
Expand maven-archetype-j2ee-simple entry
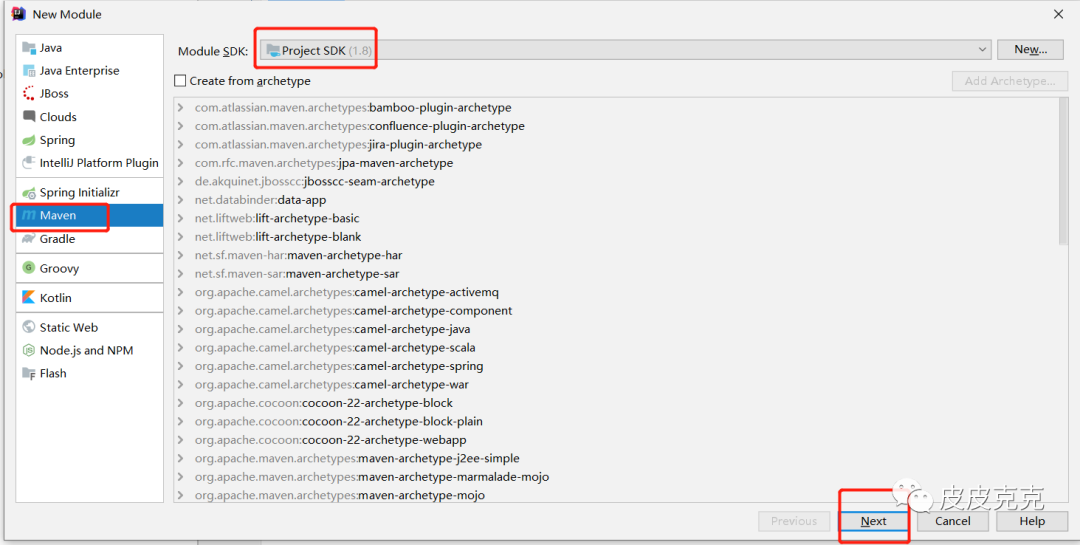(180, 458)
